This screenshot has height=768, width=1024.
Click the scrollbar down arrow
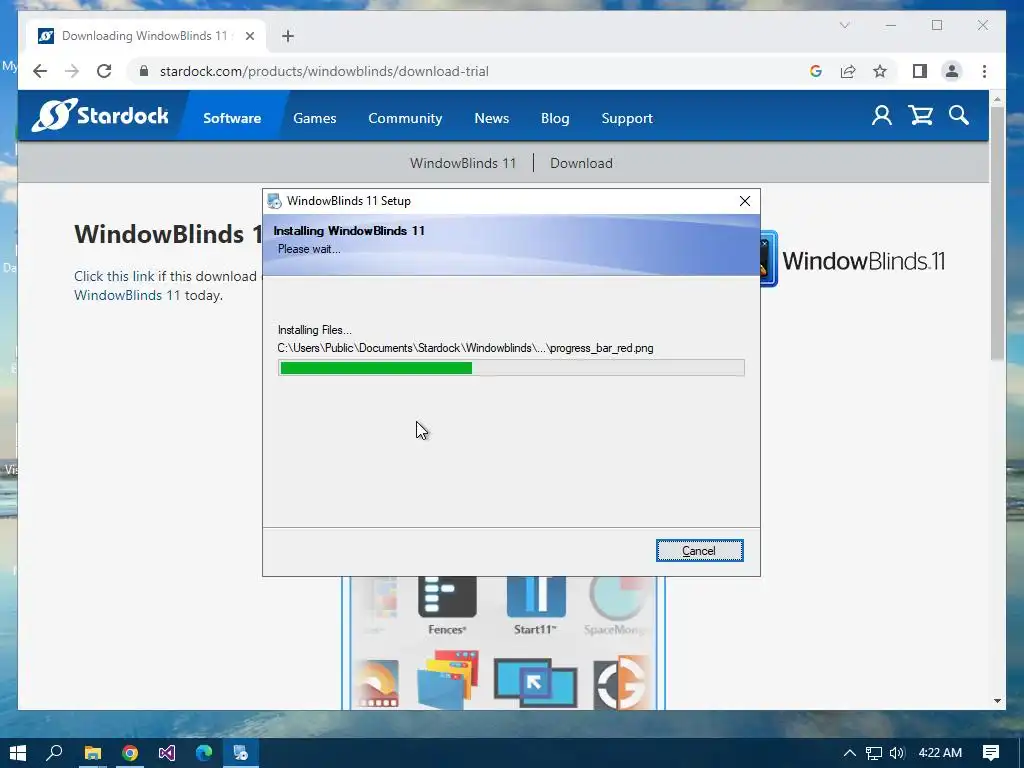[997, 701]
